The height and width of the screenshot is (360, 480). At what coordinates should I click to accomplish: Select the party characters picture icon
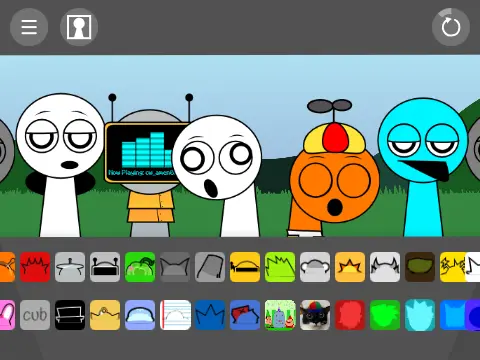pyautogui.click(x=280, y=315)
